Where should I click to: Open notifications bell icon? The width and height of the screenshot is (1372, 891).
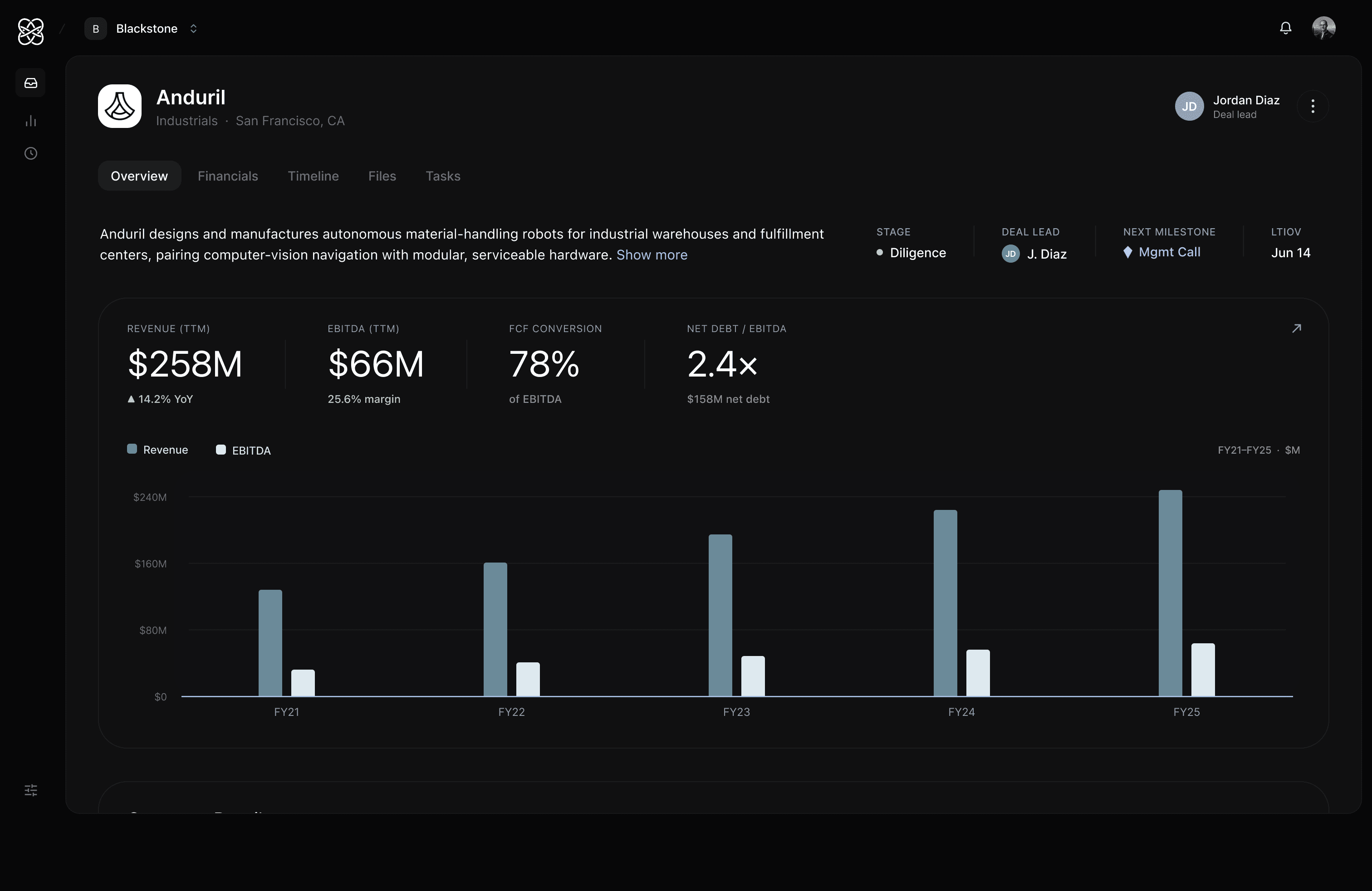pos(1285,28)
